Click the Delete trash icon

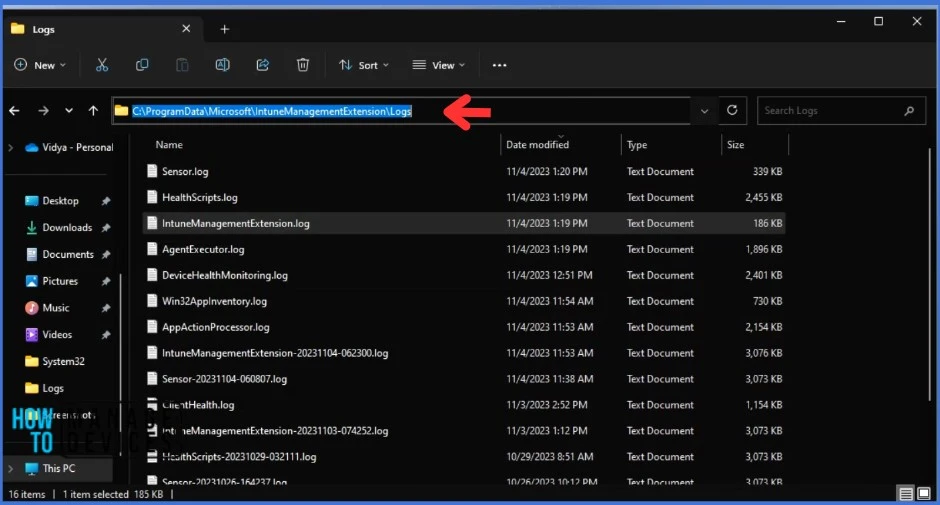[x=303, y=65]
